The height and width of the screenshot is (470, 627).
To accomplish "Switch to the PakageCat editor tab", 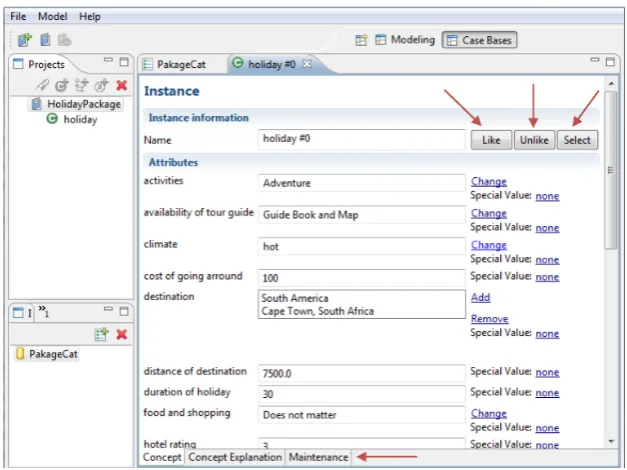I will coord(175,64).
